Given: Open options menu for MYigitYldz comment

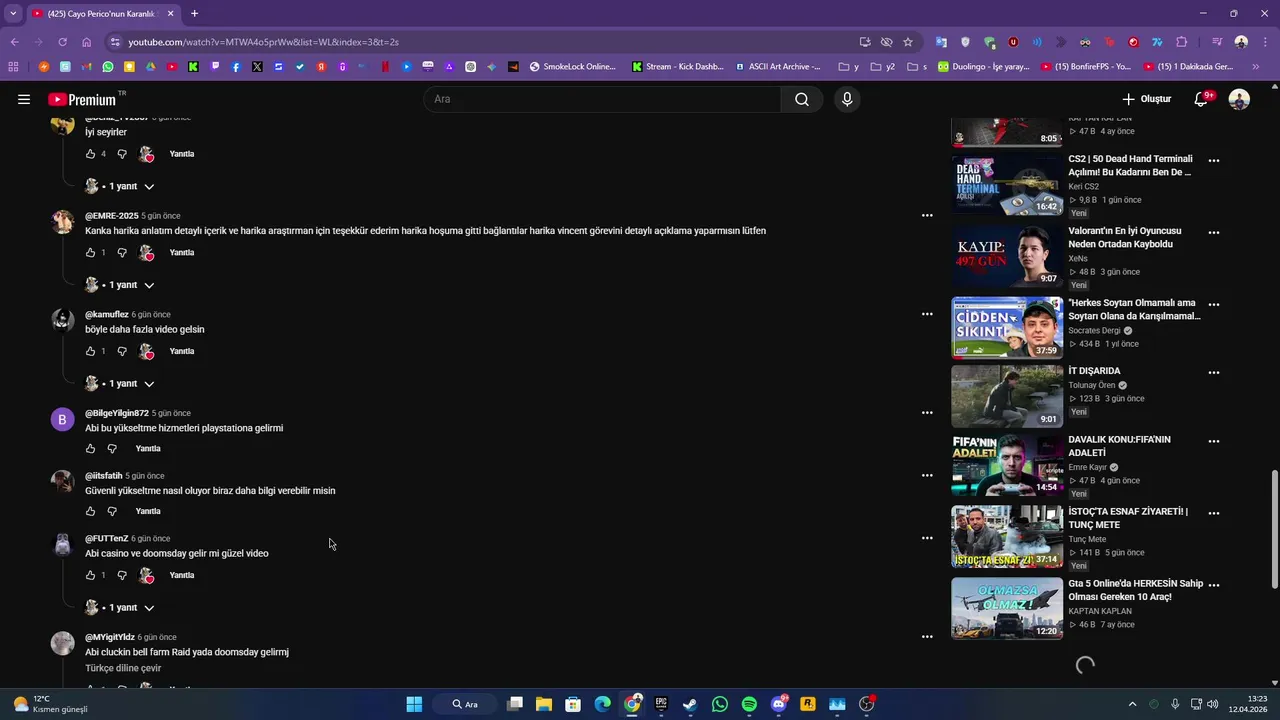Looking at the screenshot, I should pyautogui.click(x=927, y=637).
